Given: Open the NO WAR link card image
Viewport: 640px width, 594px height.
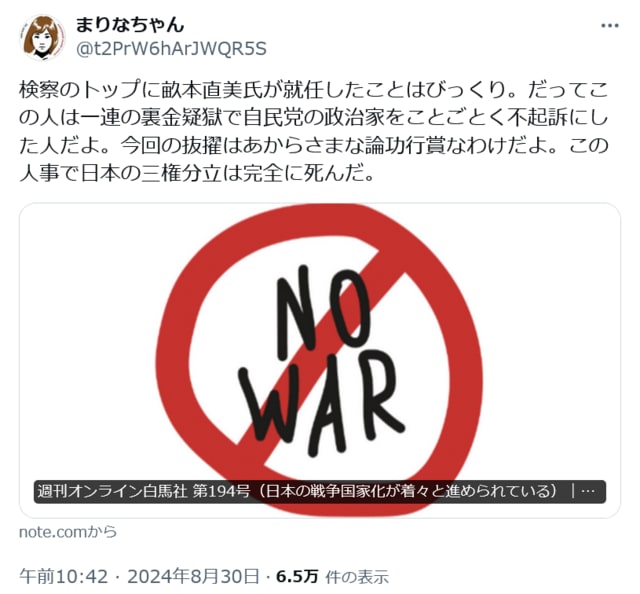Looking at the screenshot, I should tap(320, 360).
